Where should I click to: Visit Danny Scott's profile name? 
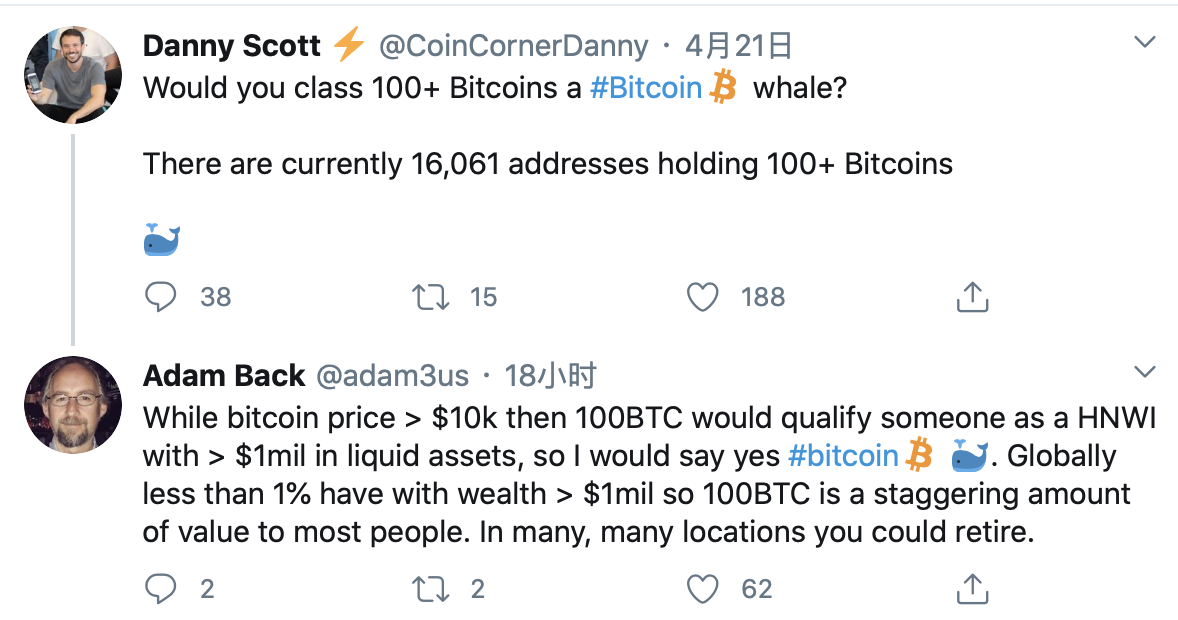[x=231, y=46]
